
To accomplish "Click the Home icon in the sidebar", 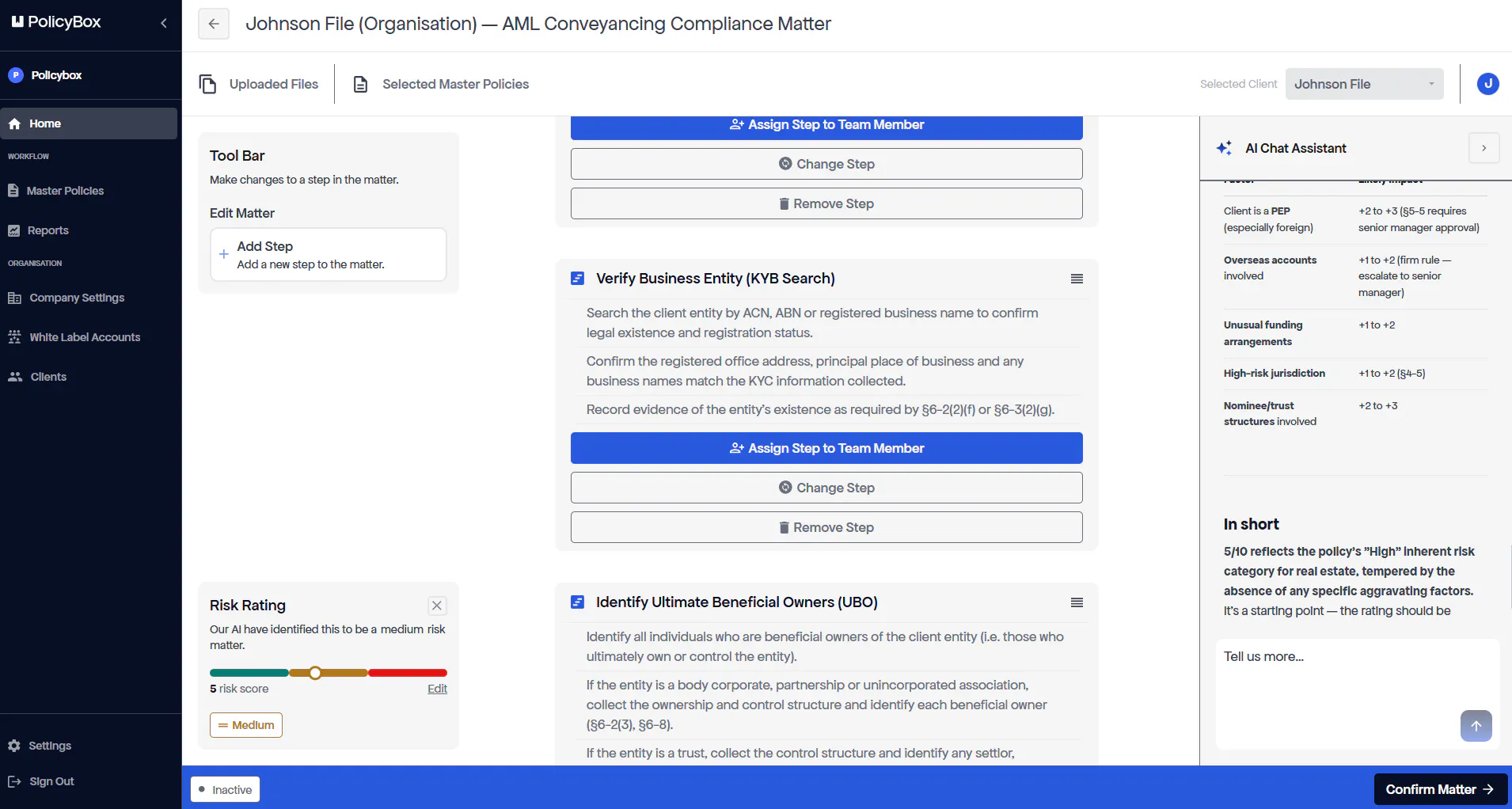I will point(14,123).
